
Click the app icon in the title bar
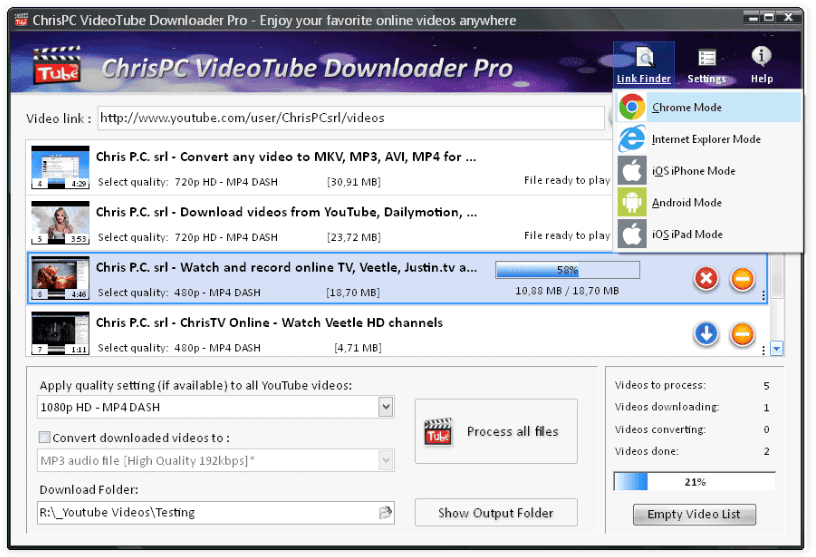[x=21, y=20]
